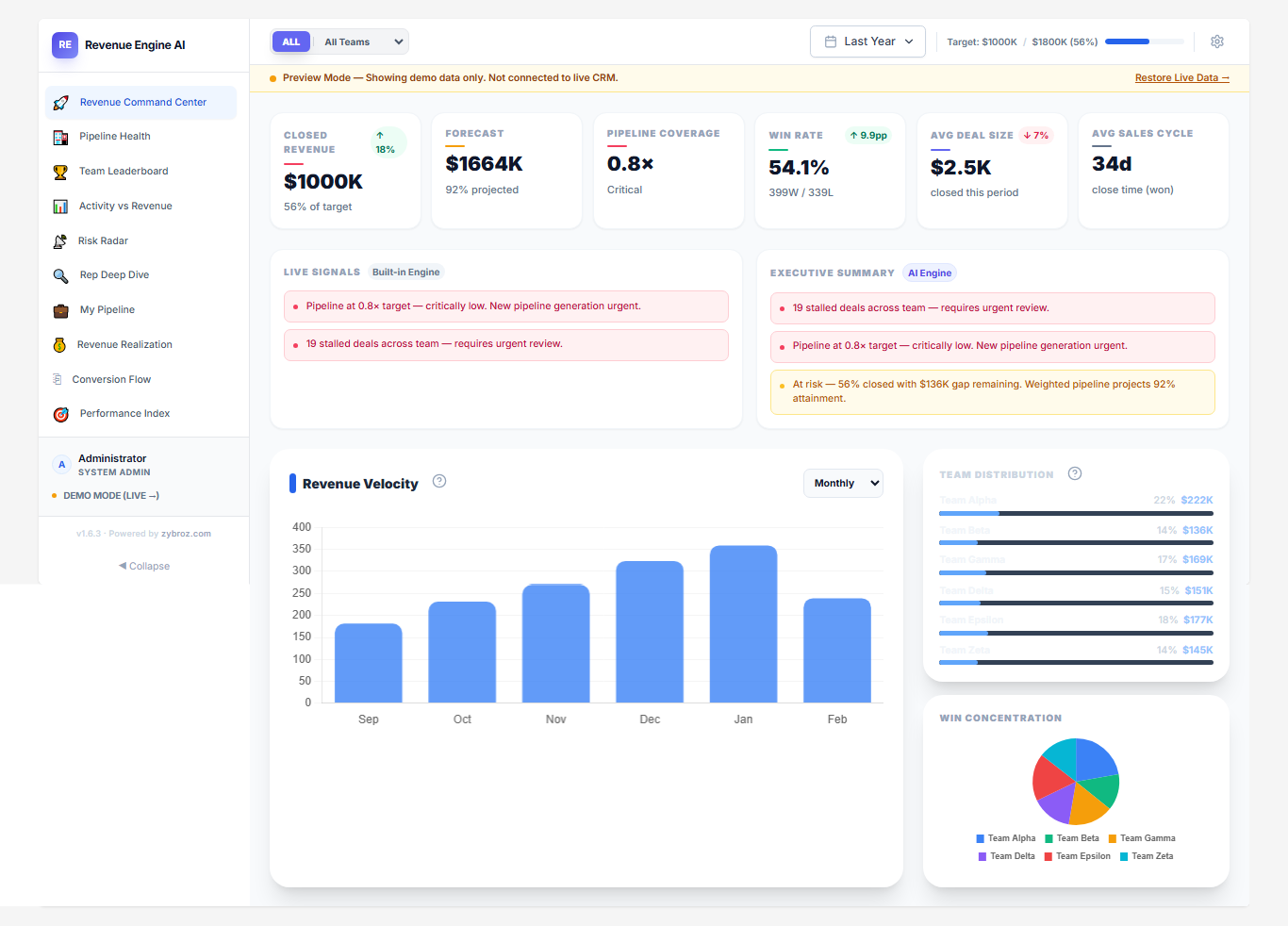Click the Revenue Velocity help icon

[439, 481]
